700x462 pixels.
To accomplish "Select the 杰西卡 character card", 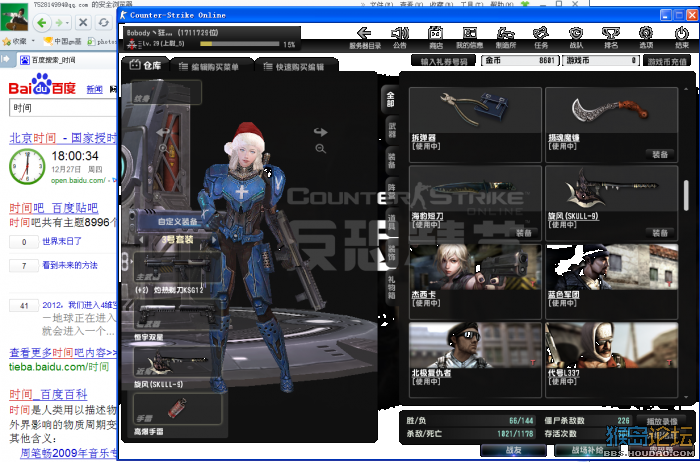I will pos(475,282).
